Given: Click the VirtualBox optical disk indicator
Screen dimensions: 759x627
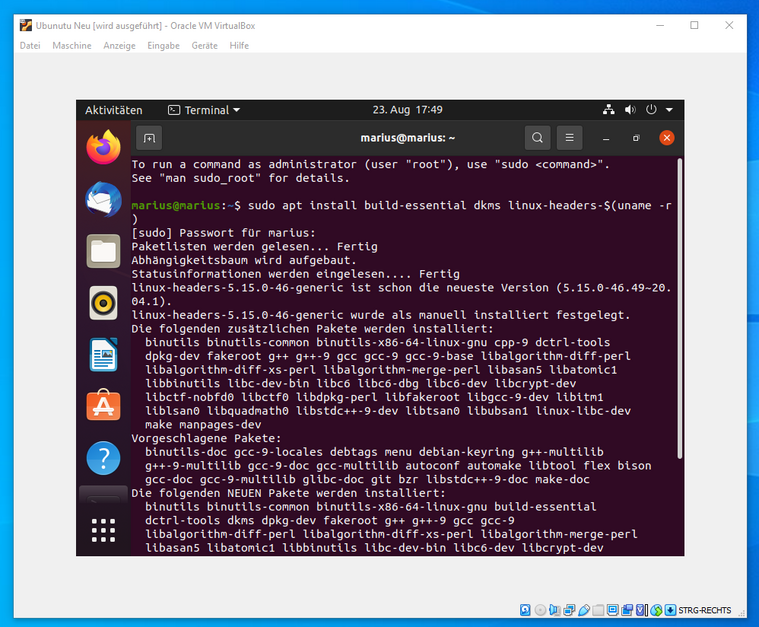Looking at the screenshot, I should coord(540,610).
